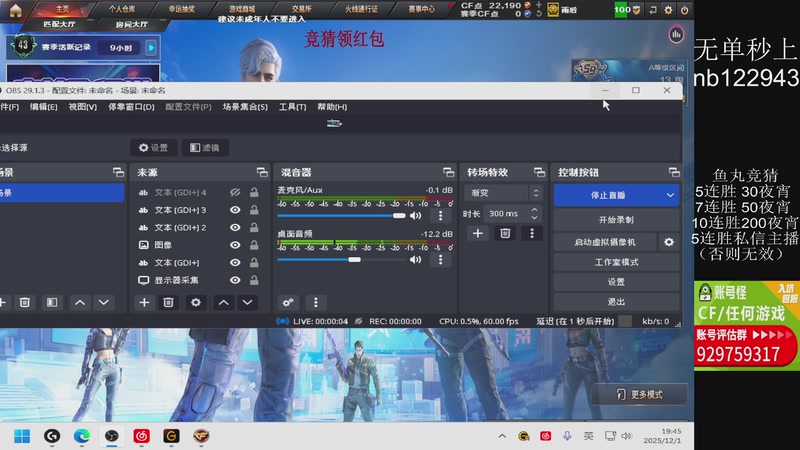Decrease the 时长 duration with down arrow

pyautogui.click(x=534, y=217)
